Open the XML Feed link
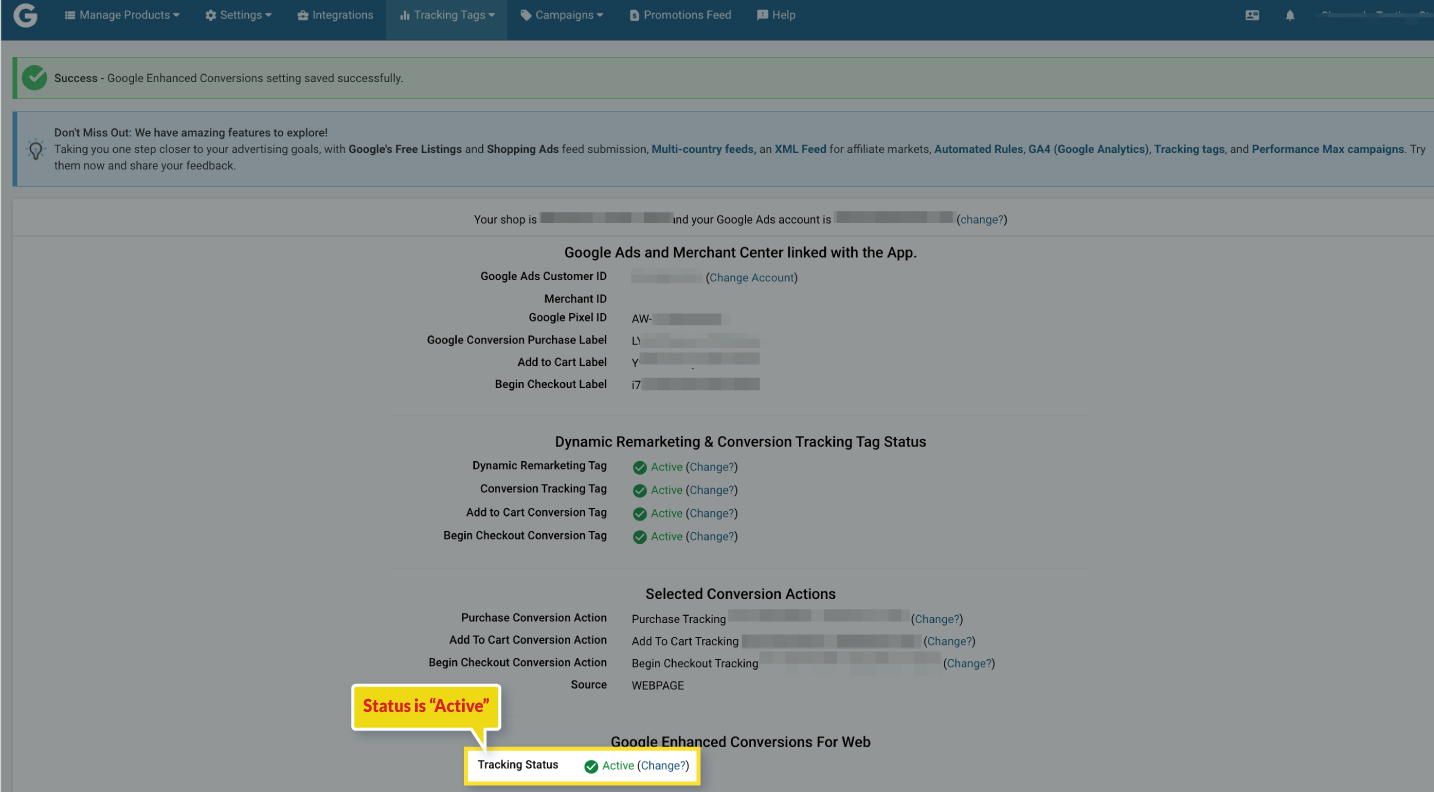1434x792 pixels. 800,149
